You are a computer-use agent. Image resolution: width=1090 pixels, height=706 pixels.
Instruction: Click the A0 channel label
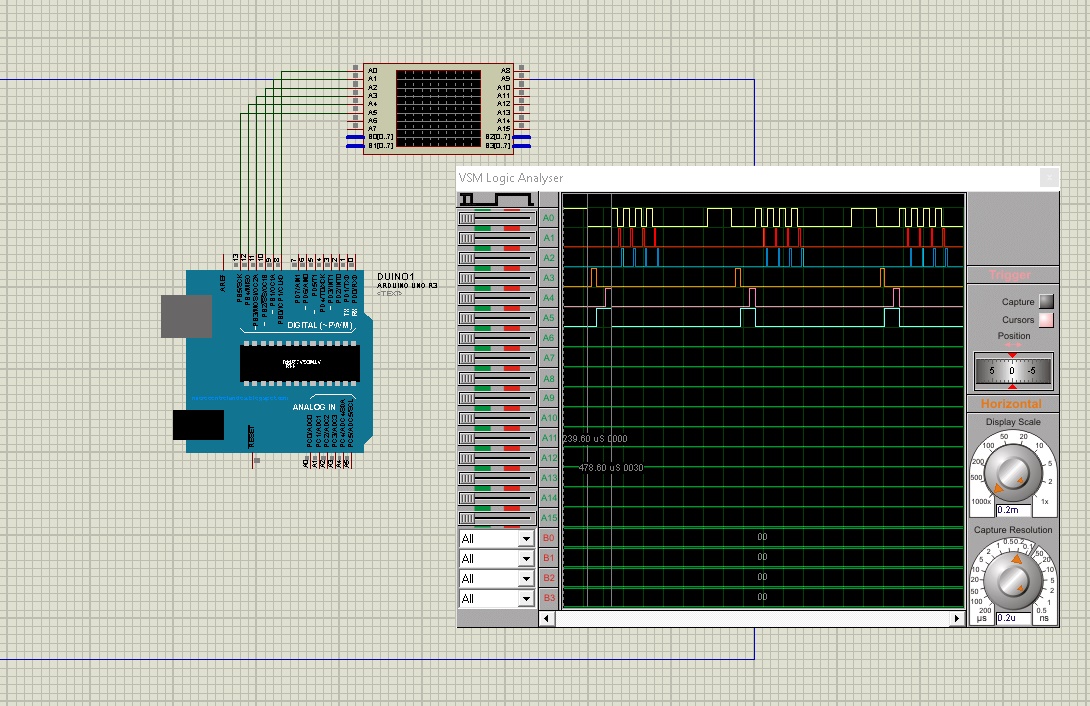click(548, 217)
